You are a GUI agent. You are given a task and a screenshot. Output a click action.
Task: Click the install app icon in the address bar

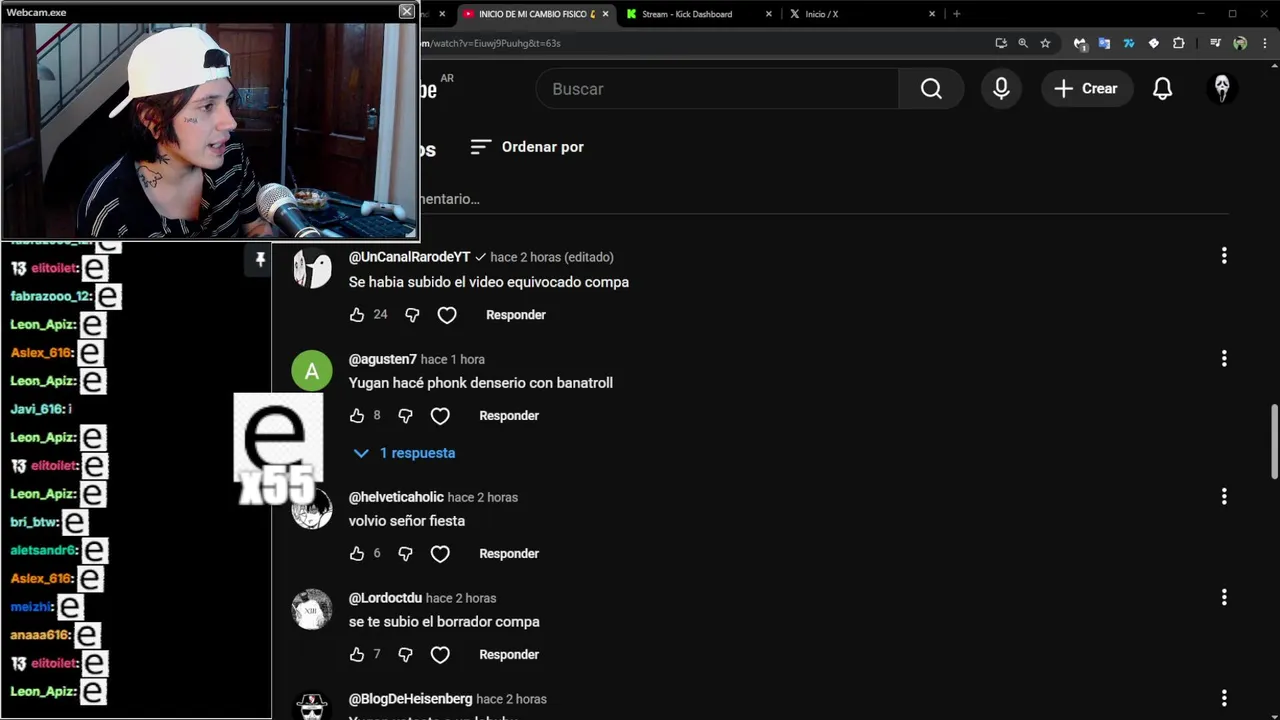pyautogui.click(x=1001, y=43)
